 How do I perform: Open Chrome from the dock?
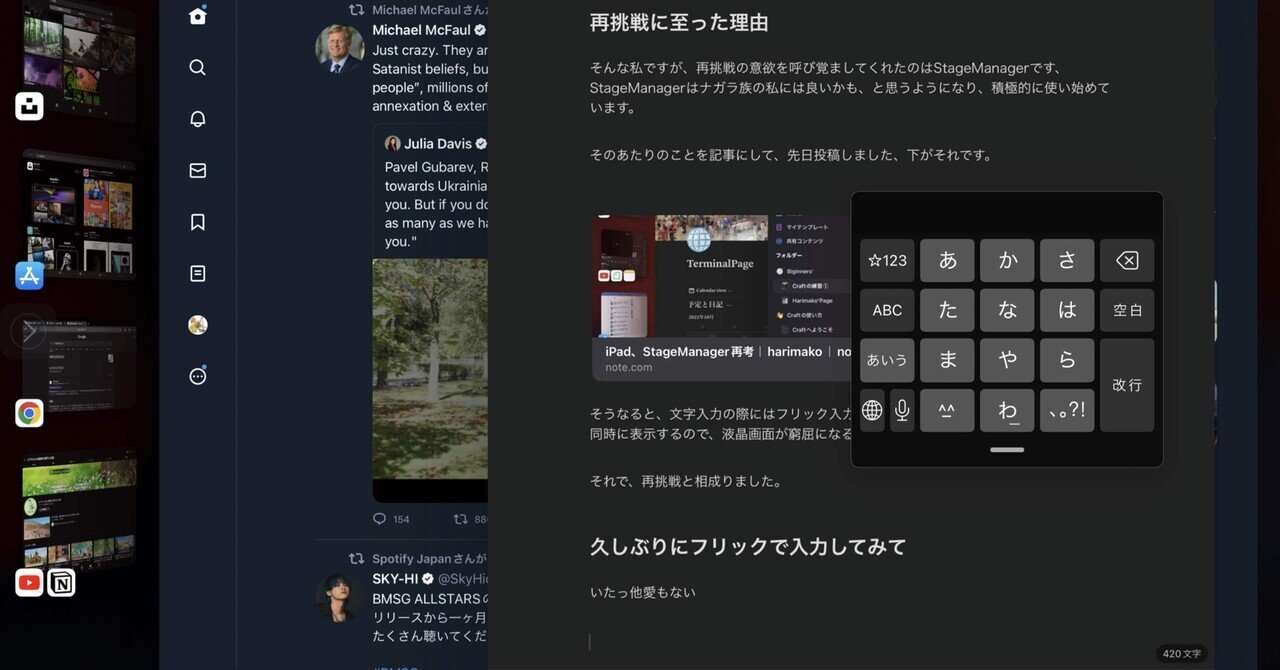pos(28,412)
